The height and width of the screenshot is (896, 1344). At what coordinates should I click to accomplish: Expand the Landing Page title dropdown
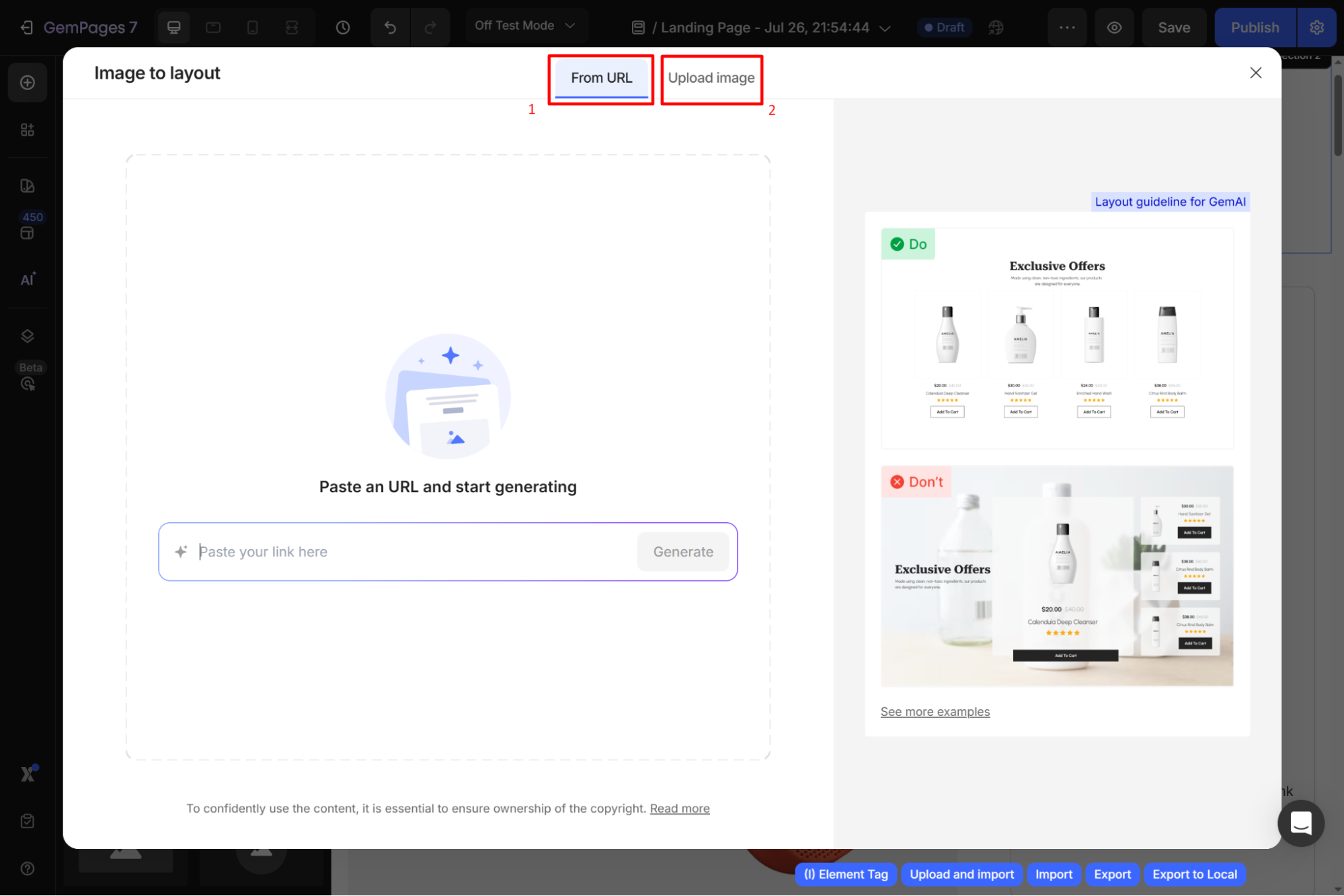point(885,28)
